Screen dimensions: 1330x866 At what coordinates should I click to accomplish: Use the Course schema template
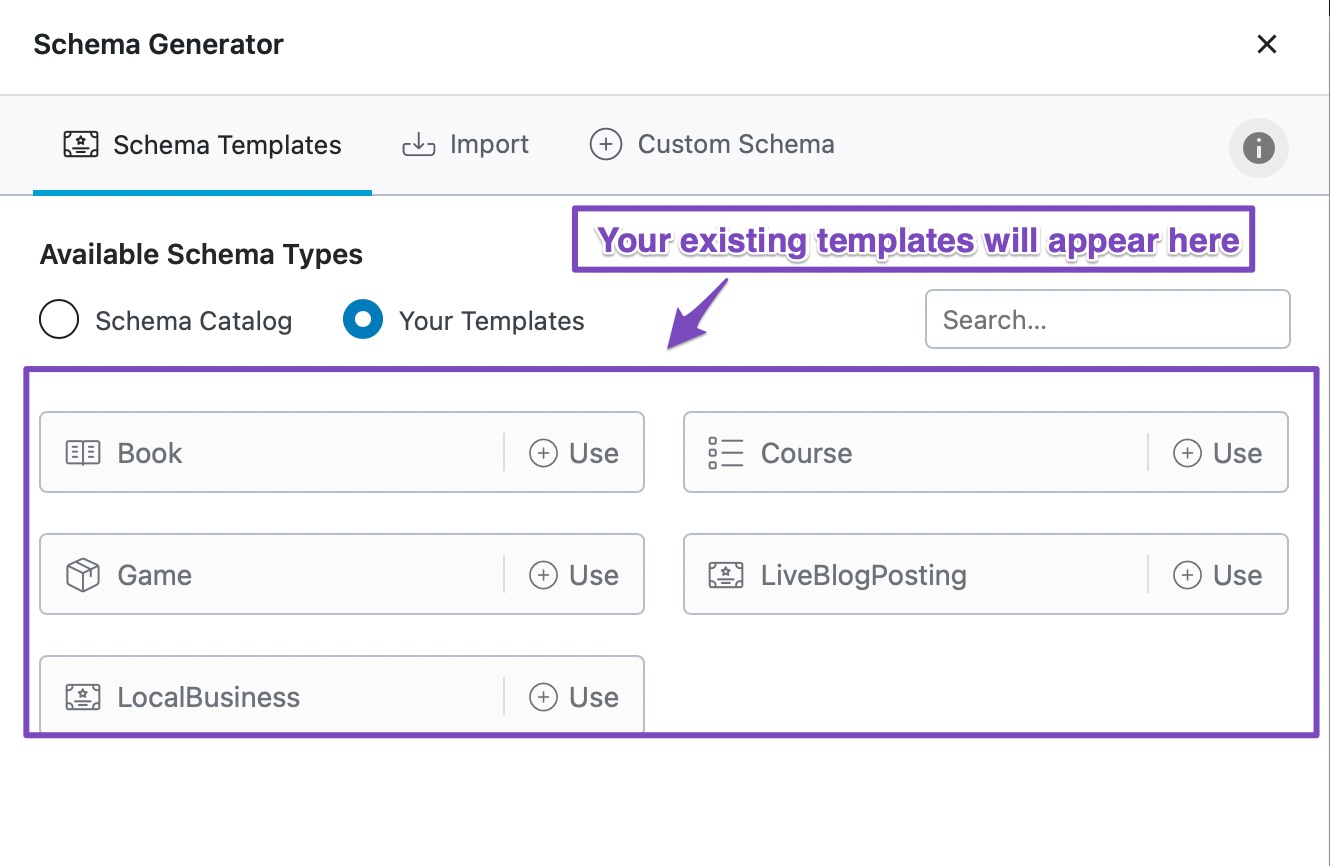click(1218, 453)
